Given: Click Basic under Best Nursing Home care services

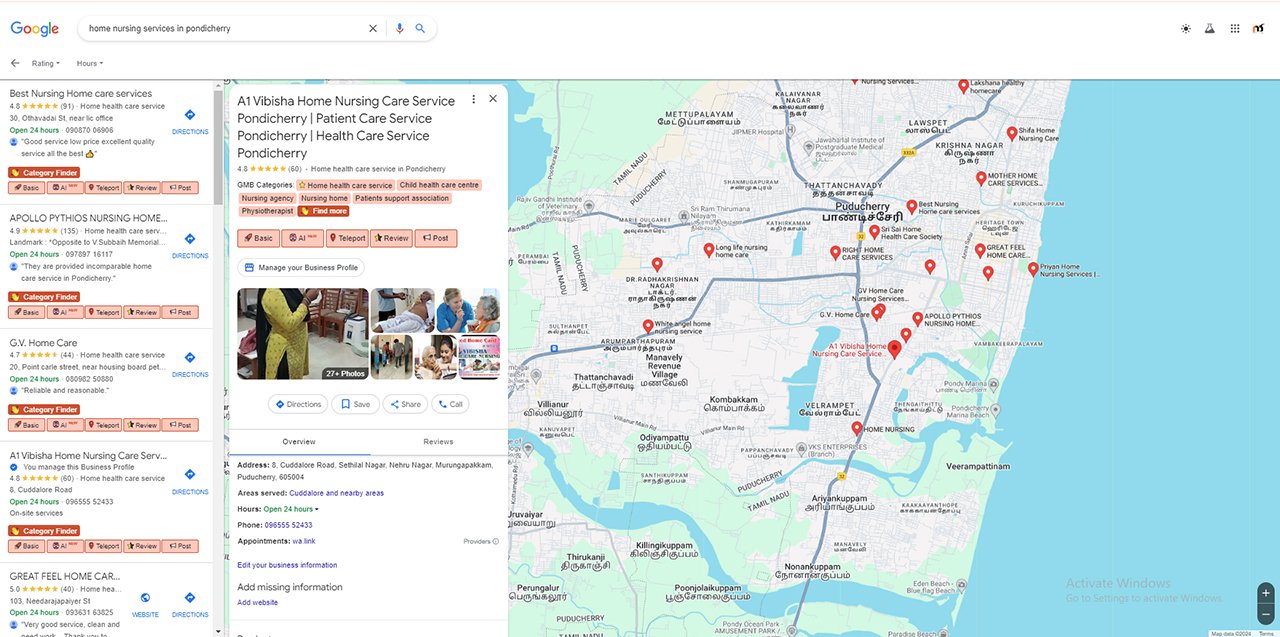Looking at the screenshot, I should [x=26, y=188].
